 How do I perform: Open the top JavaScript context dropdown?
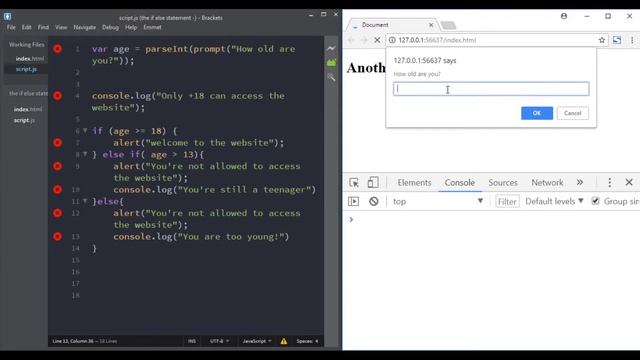coord(438,201)
